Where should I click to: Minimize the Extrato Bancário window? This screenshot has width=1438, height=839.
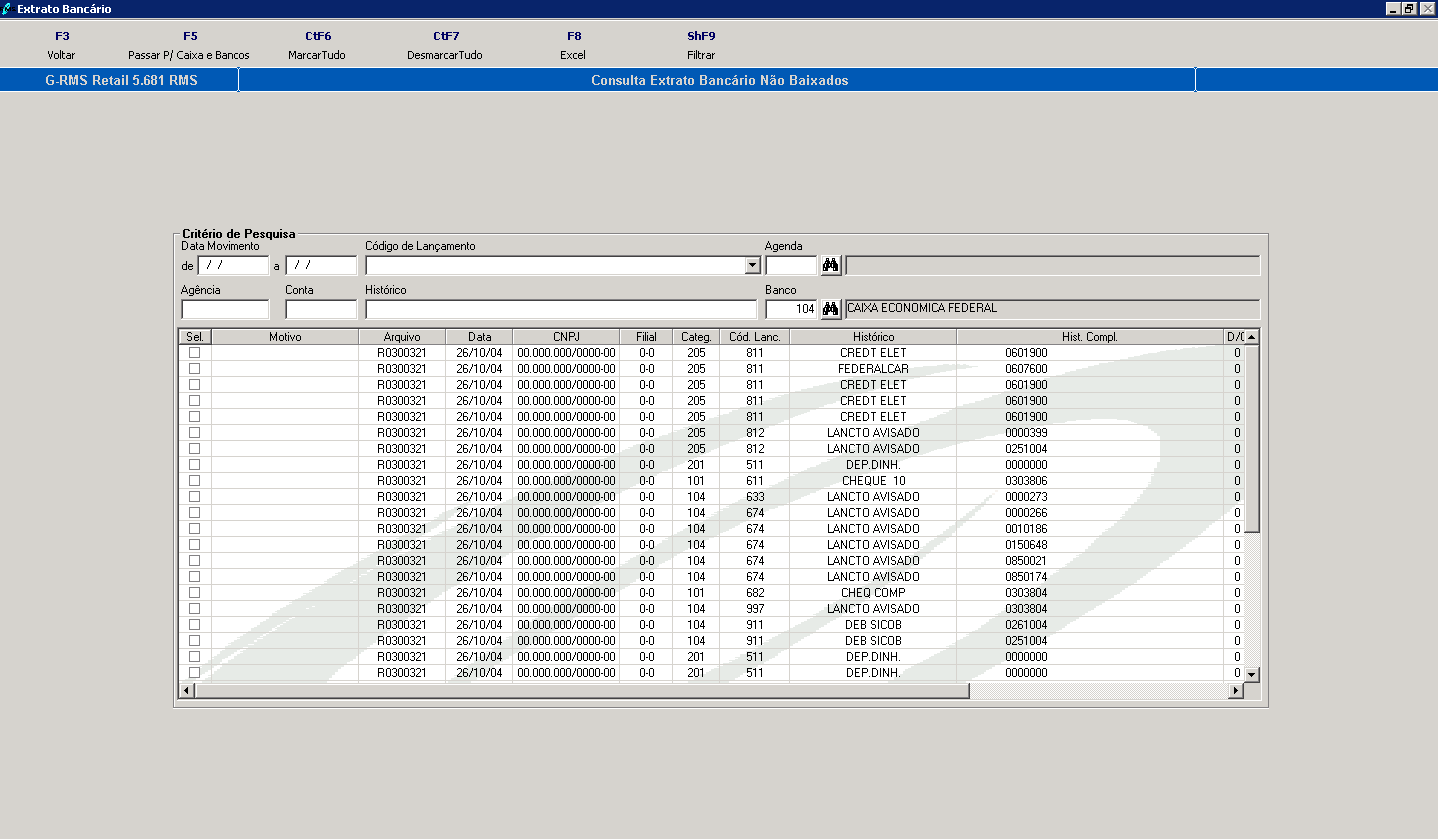[x=1393, y=8]
